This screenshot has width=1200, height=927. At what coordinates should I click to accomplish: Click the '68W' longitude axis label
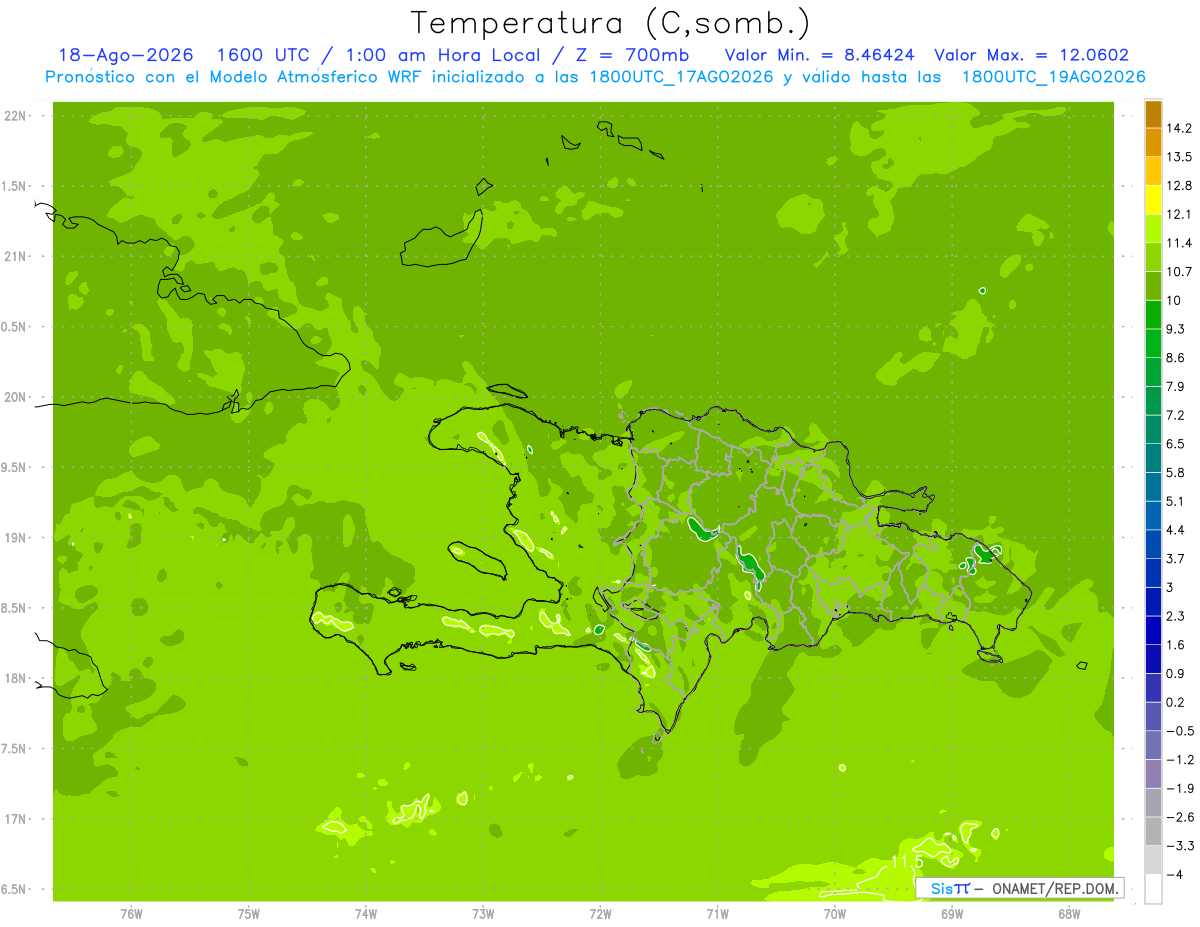point(1069,913)
